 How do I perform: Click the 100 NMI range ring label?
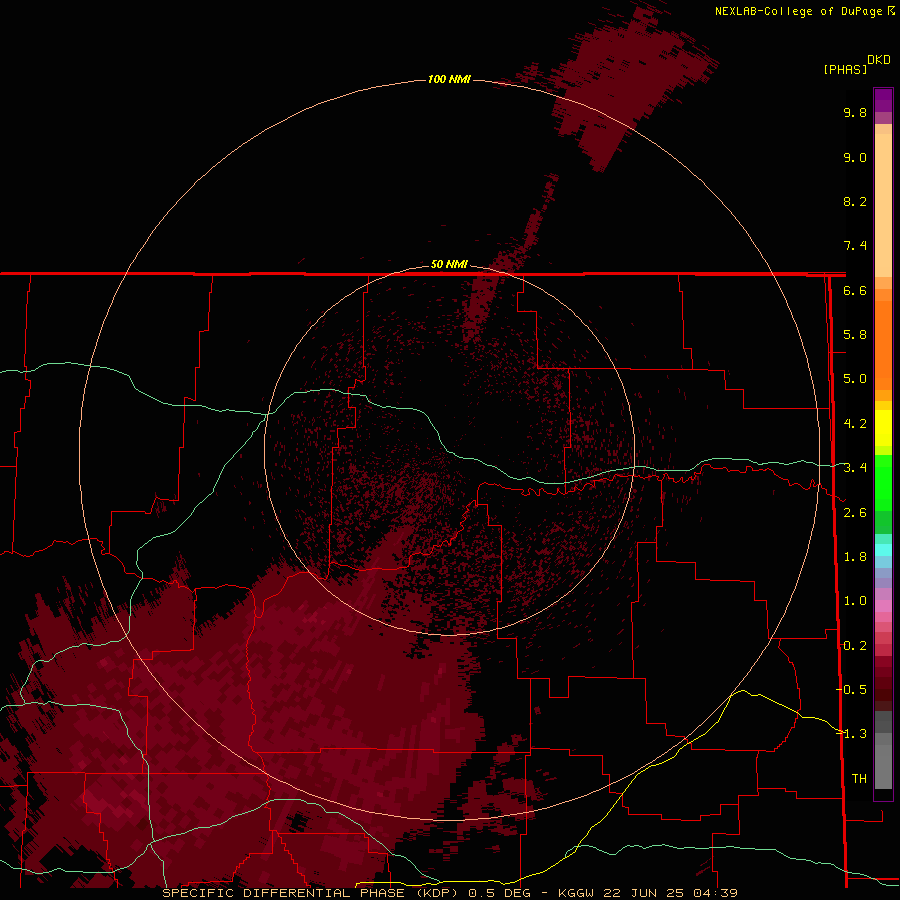(449, 79)
